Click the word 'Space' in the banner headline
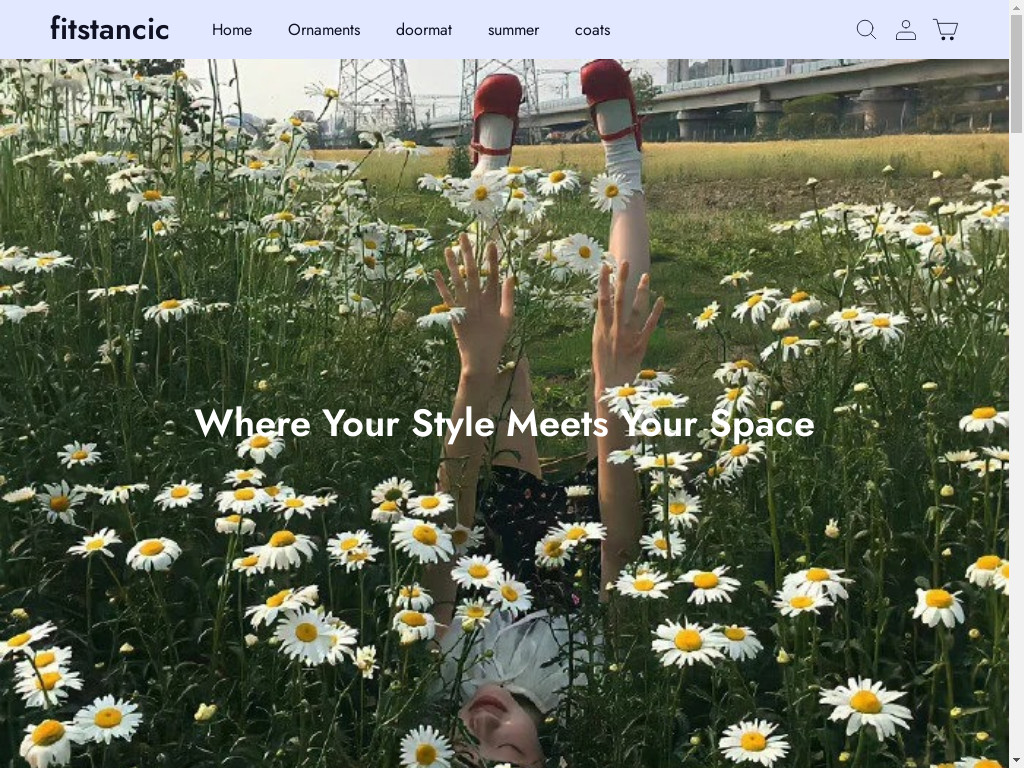 (762, 424)
